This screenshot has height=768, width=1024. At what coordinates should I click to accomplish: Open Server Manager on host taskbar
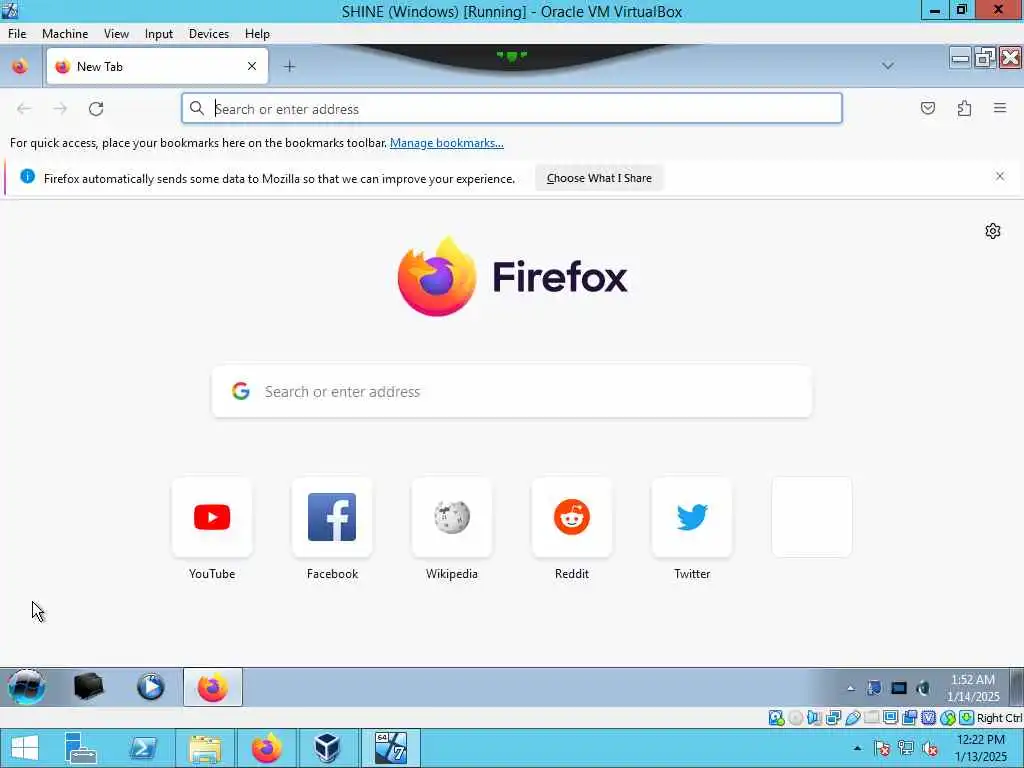coord(81,748)
